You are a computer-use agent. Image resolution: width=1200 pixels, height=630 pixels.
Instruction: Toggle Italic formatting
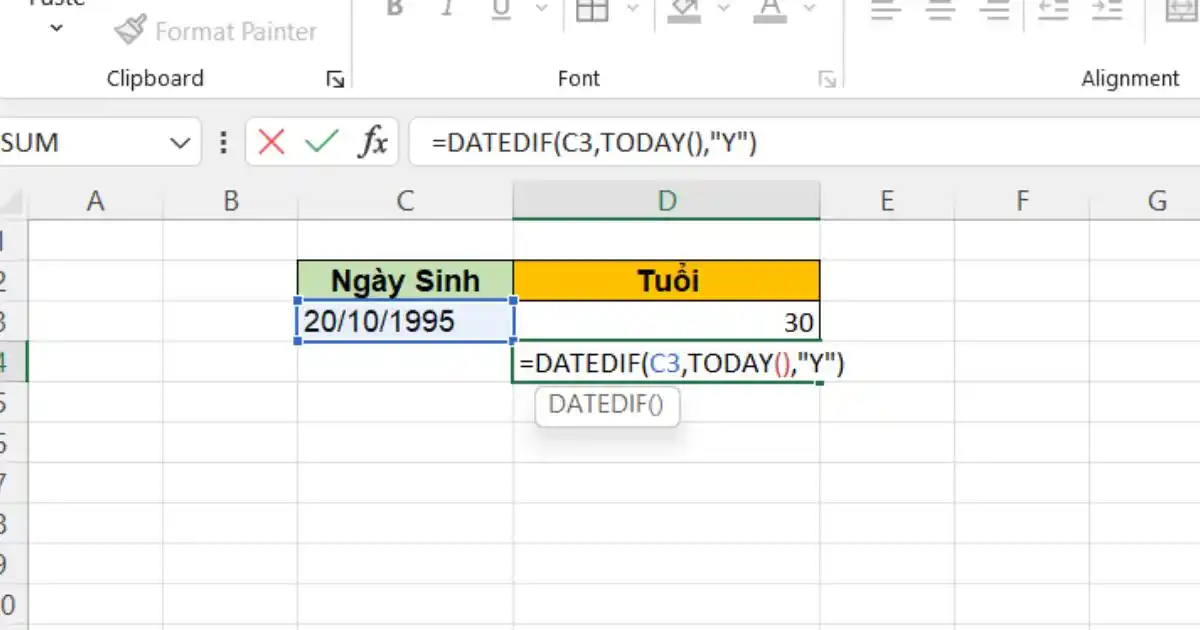[448, 9]
